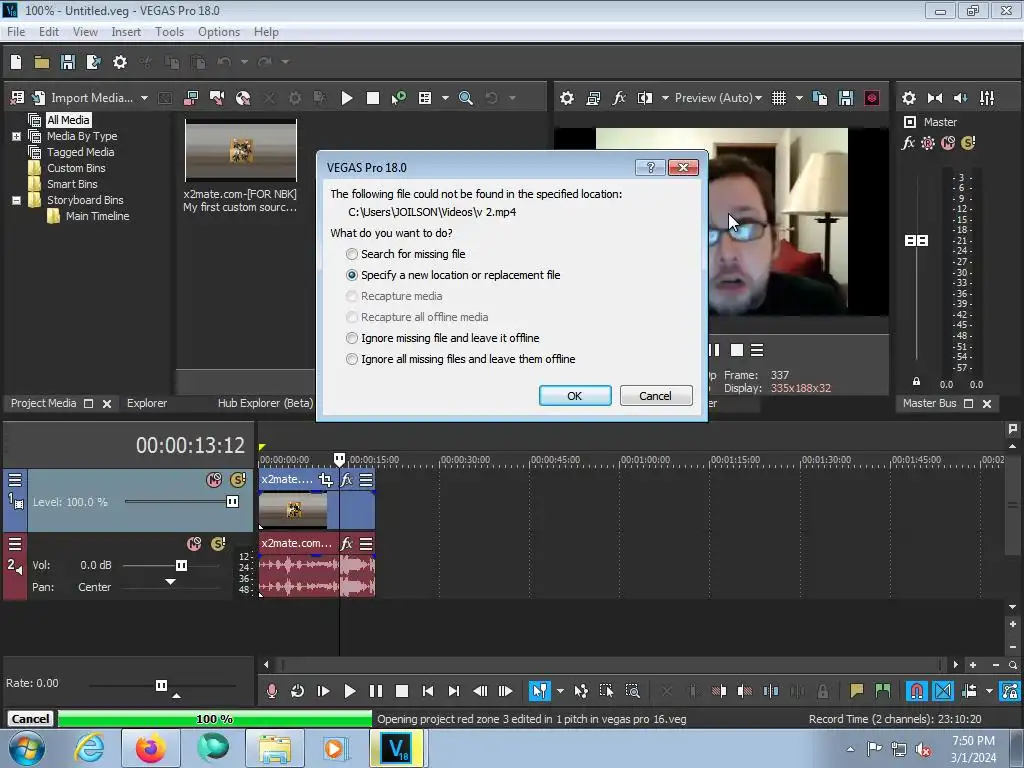Switch to the Explorer tab
1024x768 pixels.
pyautogui.click(x=147, y=404)
